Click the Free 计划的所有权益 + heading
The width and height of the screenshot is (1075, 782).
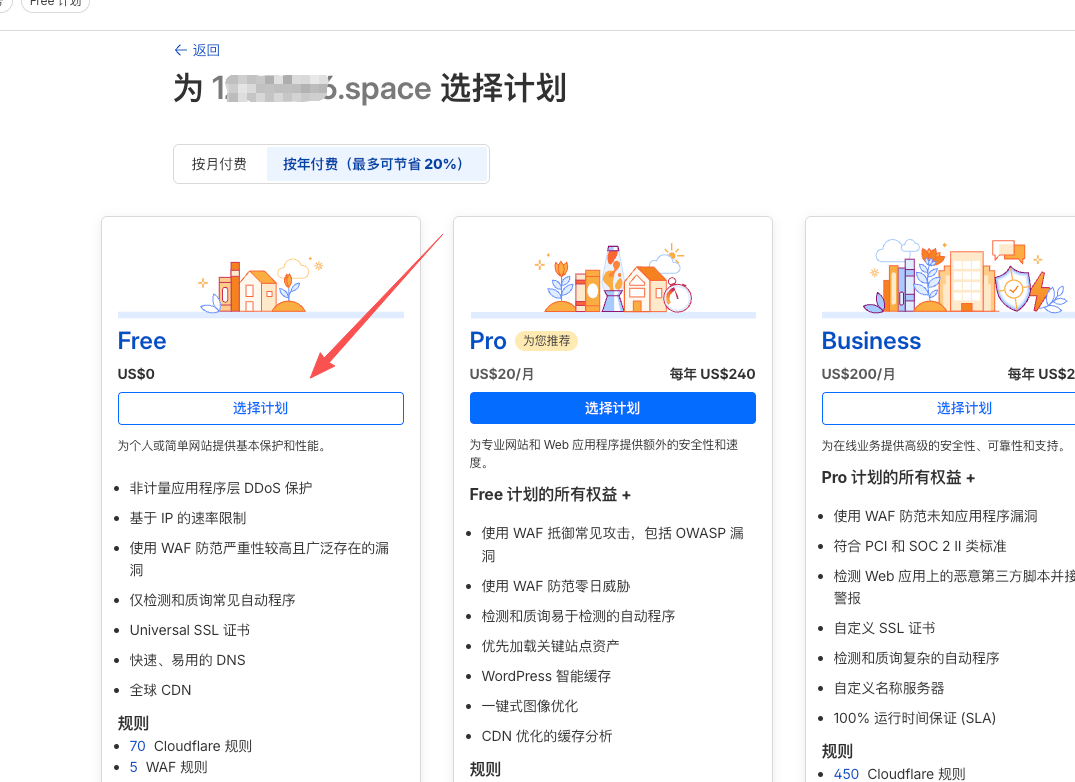[550, 495]
